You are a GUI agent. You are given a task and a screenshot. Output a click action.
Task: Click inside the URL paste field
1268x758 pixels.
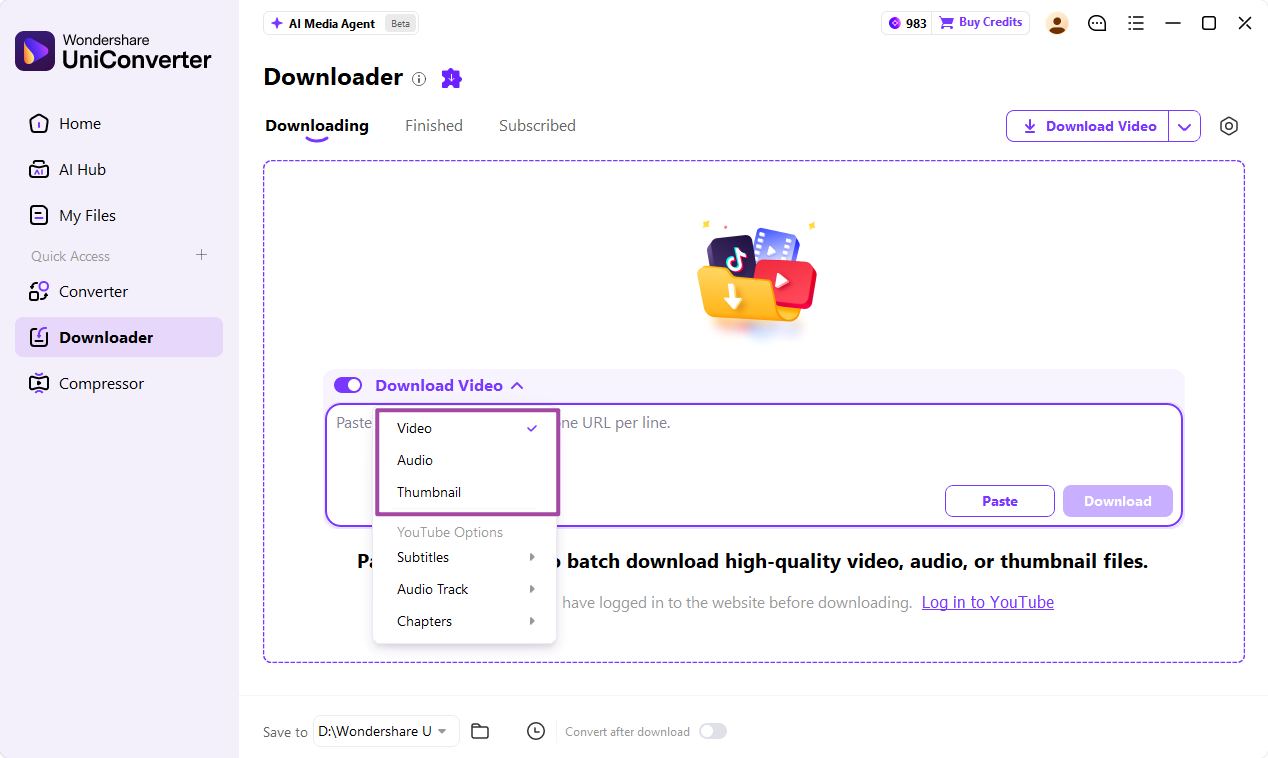coord(754,465)
